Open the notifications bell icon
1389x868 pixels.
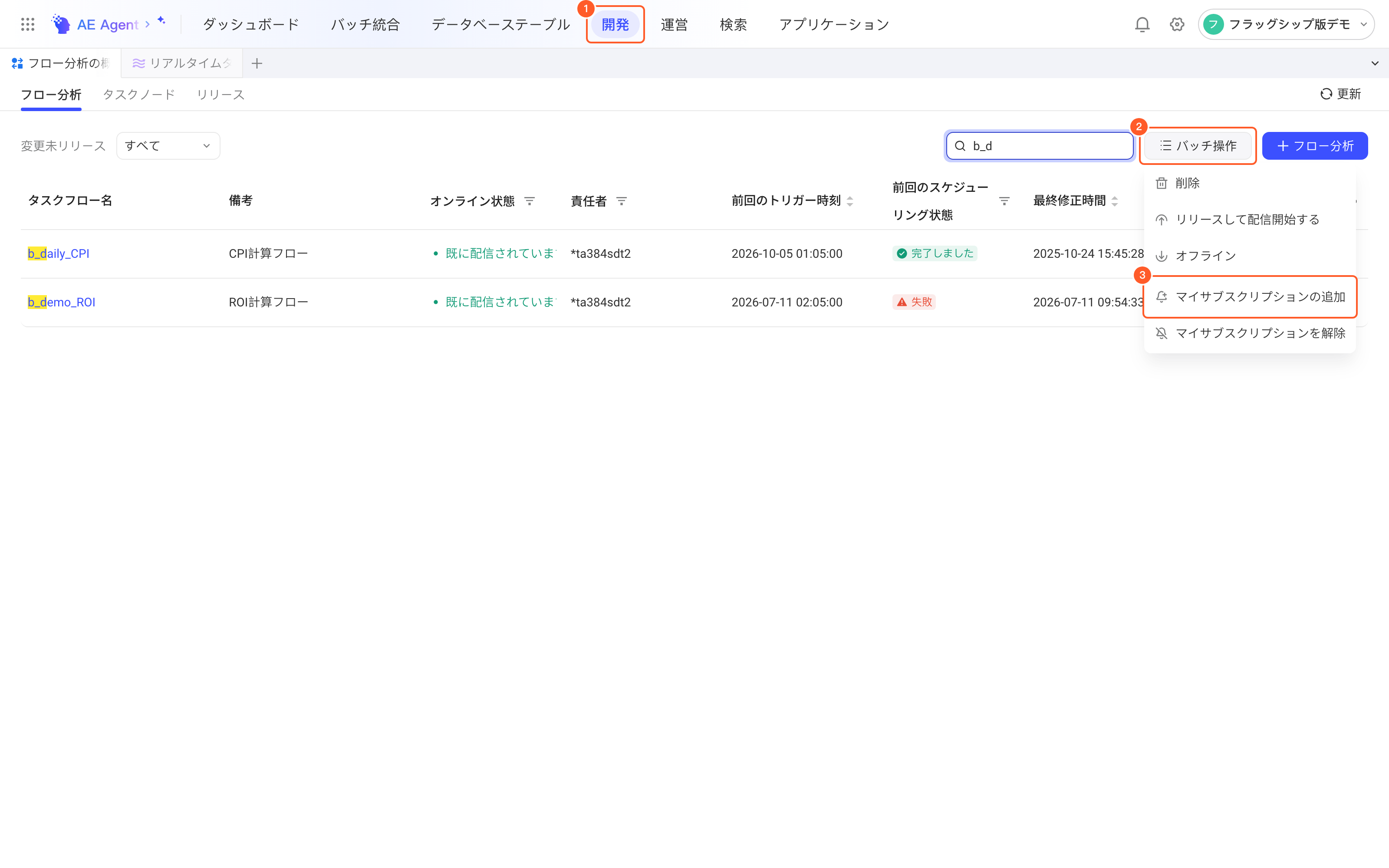(1142, 24)
